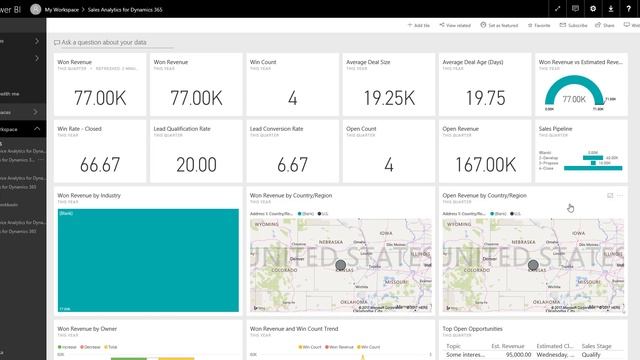Click the teal (Blank) legend dot on Won Revenue by Country/Region
This screenshot has width=640, height=360.
pyautogui.click(x=300, y=214)
